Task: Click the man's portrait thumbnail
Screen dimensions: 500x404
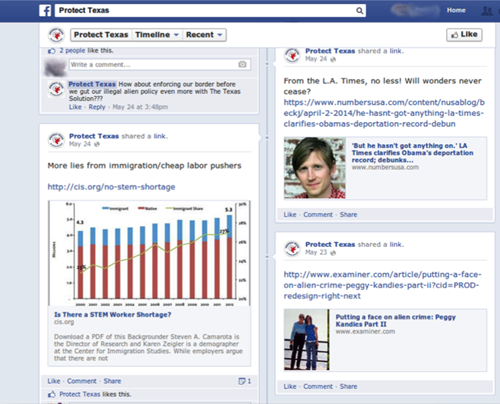Action: [x=315, y=168]
